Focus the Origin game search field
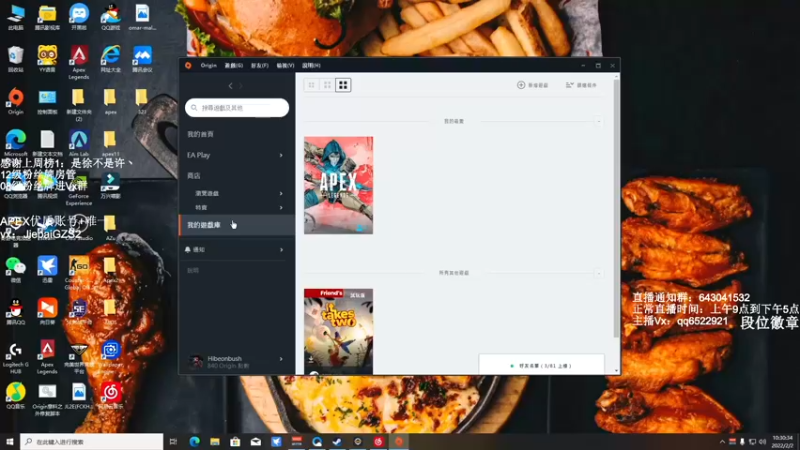800x450 pixels. point(237,108)
